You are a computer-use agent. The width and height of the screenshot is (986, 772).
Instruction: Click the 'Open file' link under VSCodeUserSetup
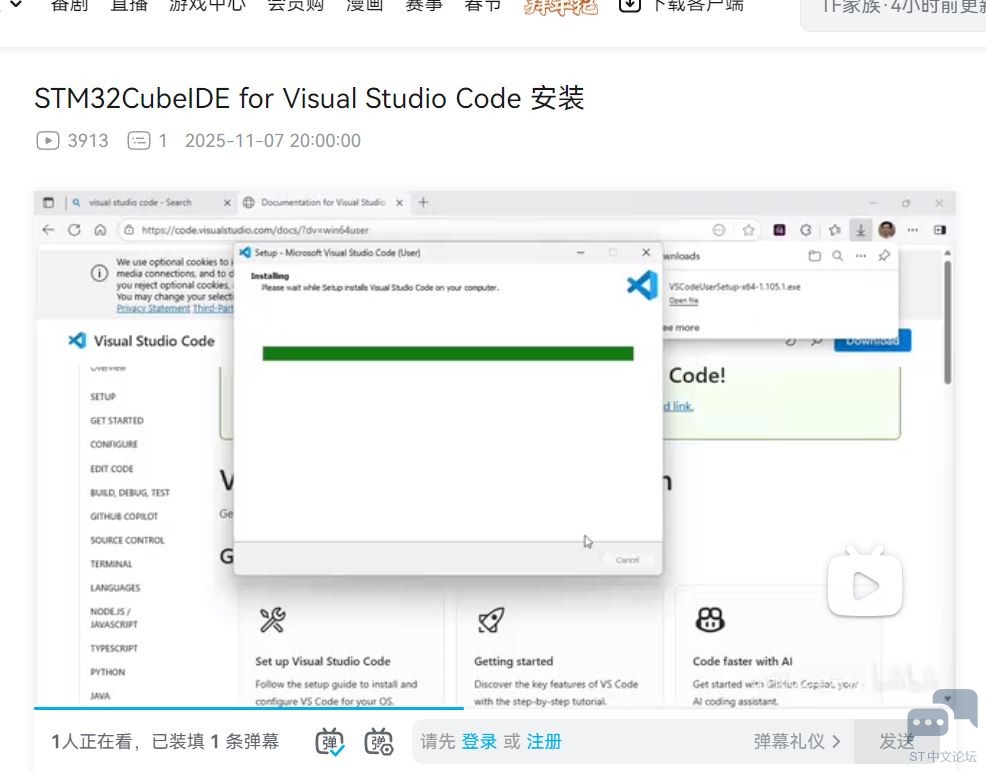684,301
